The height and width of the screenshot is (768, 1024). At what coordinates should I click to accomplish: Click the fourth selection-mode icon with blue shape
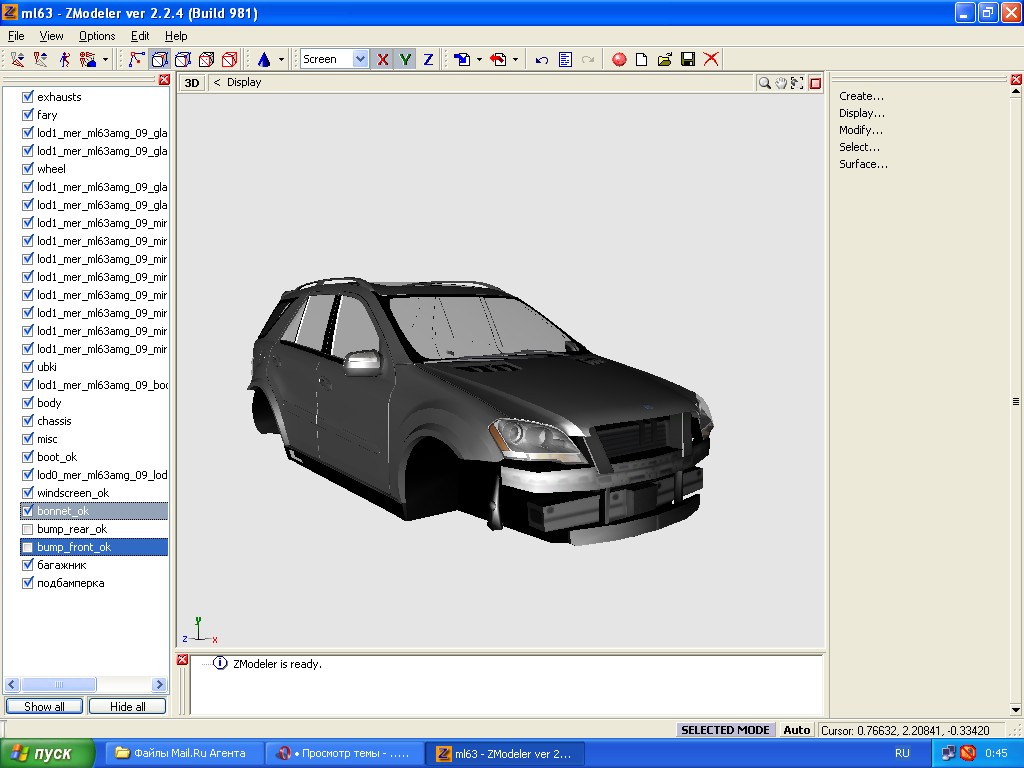(x=88, y=59)
